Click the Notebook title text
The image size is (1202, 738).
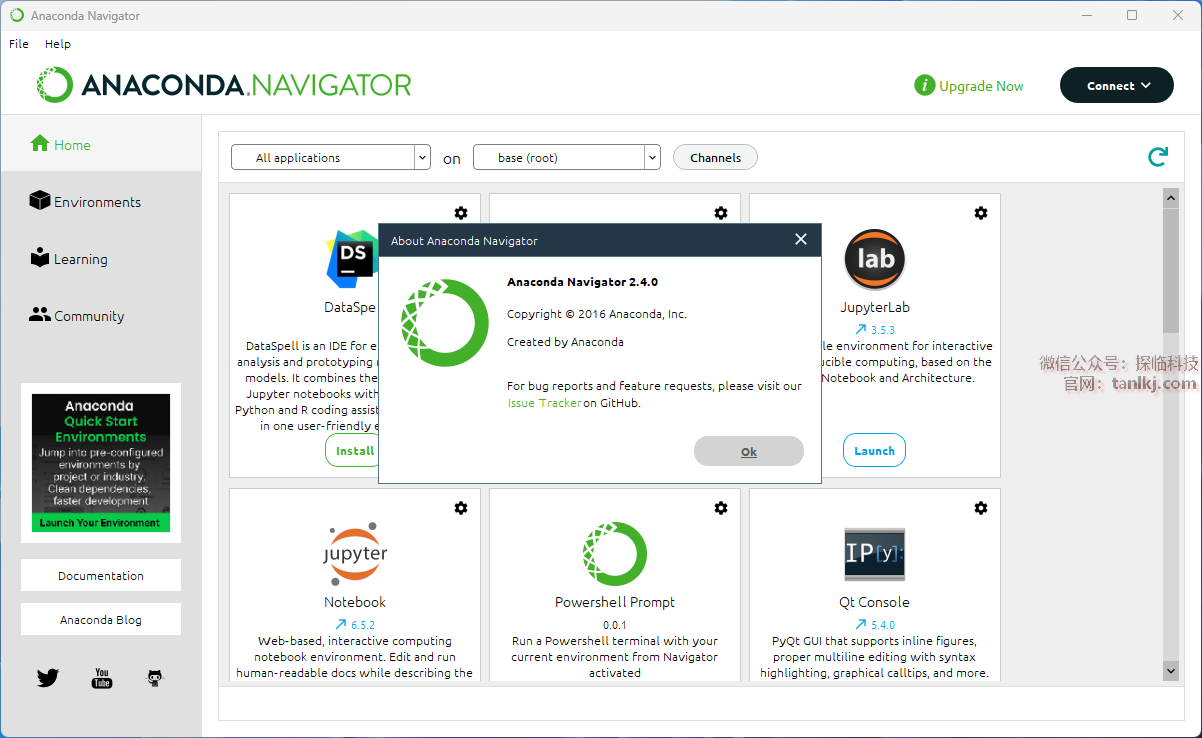click(x=355, y=602)
